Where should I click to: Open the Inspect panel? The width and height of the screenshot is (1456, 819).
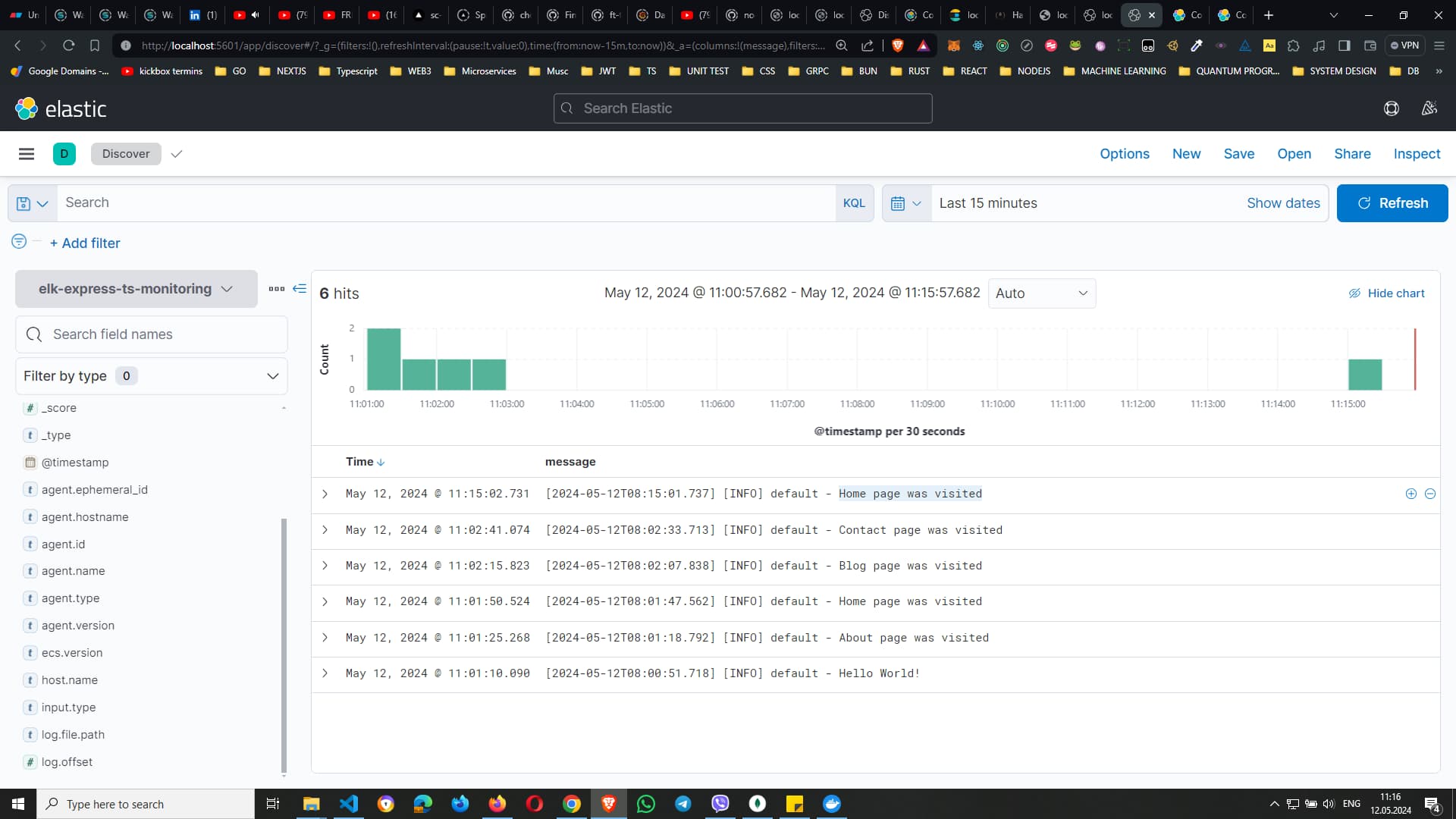(1416, 154)
